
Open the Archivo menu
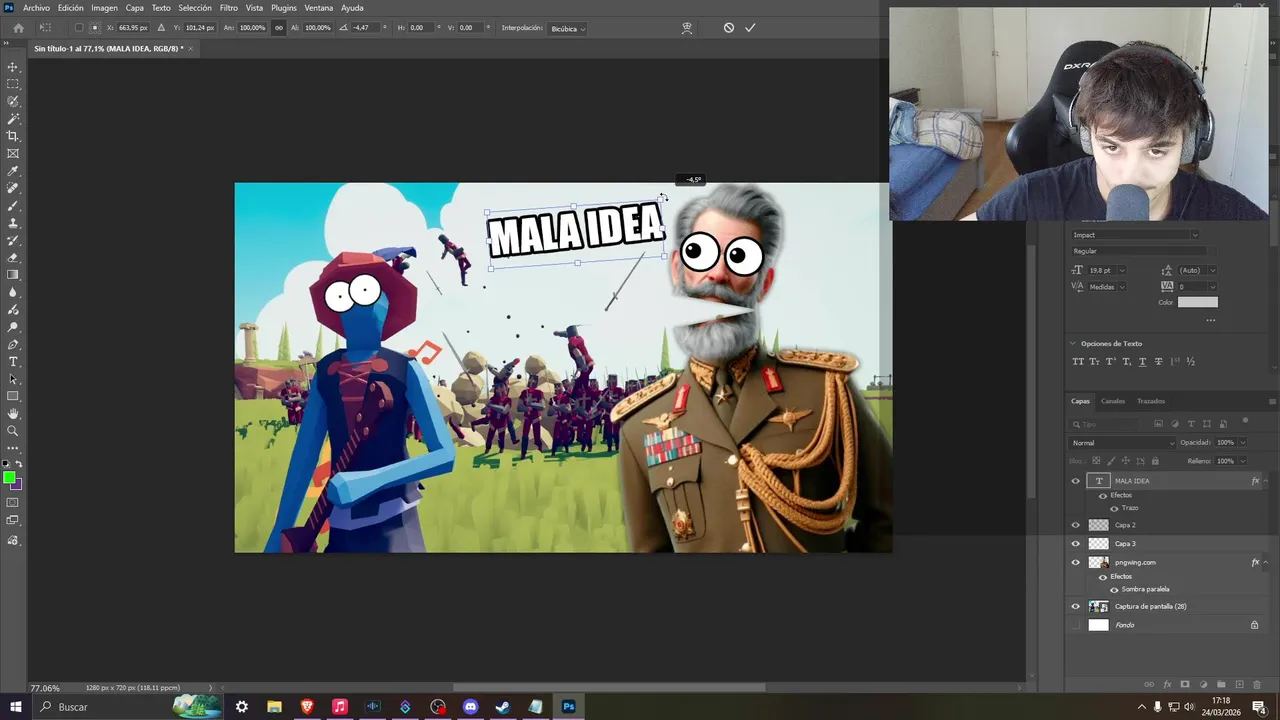(x=36, y=8)
